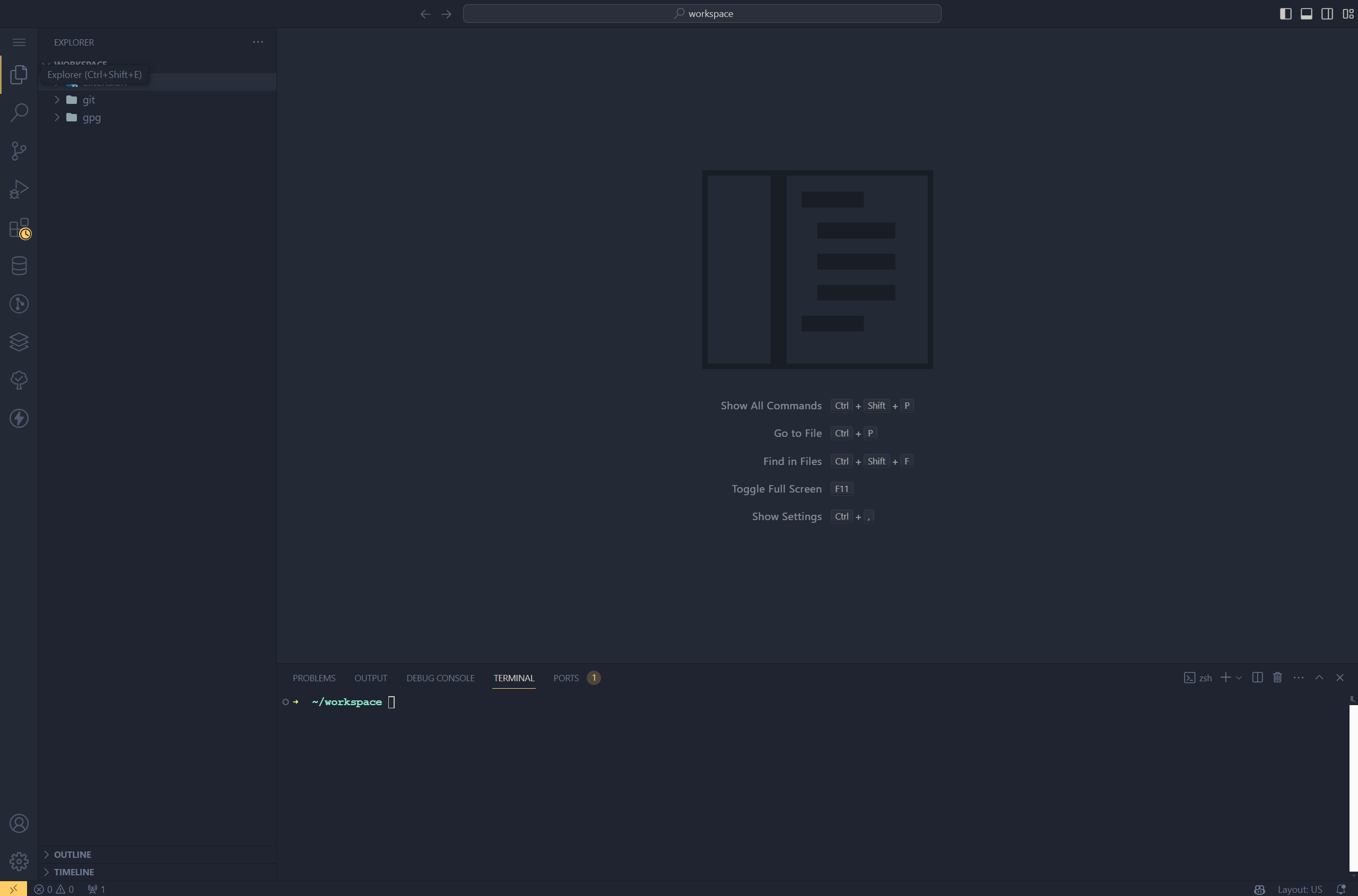Switch to the PORTS tab

565,678
